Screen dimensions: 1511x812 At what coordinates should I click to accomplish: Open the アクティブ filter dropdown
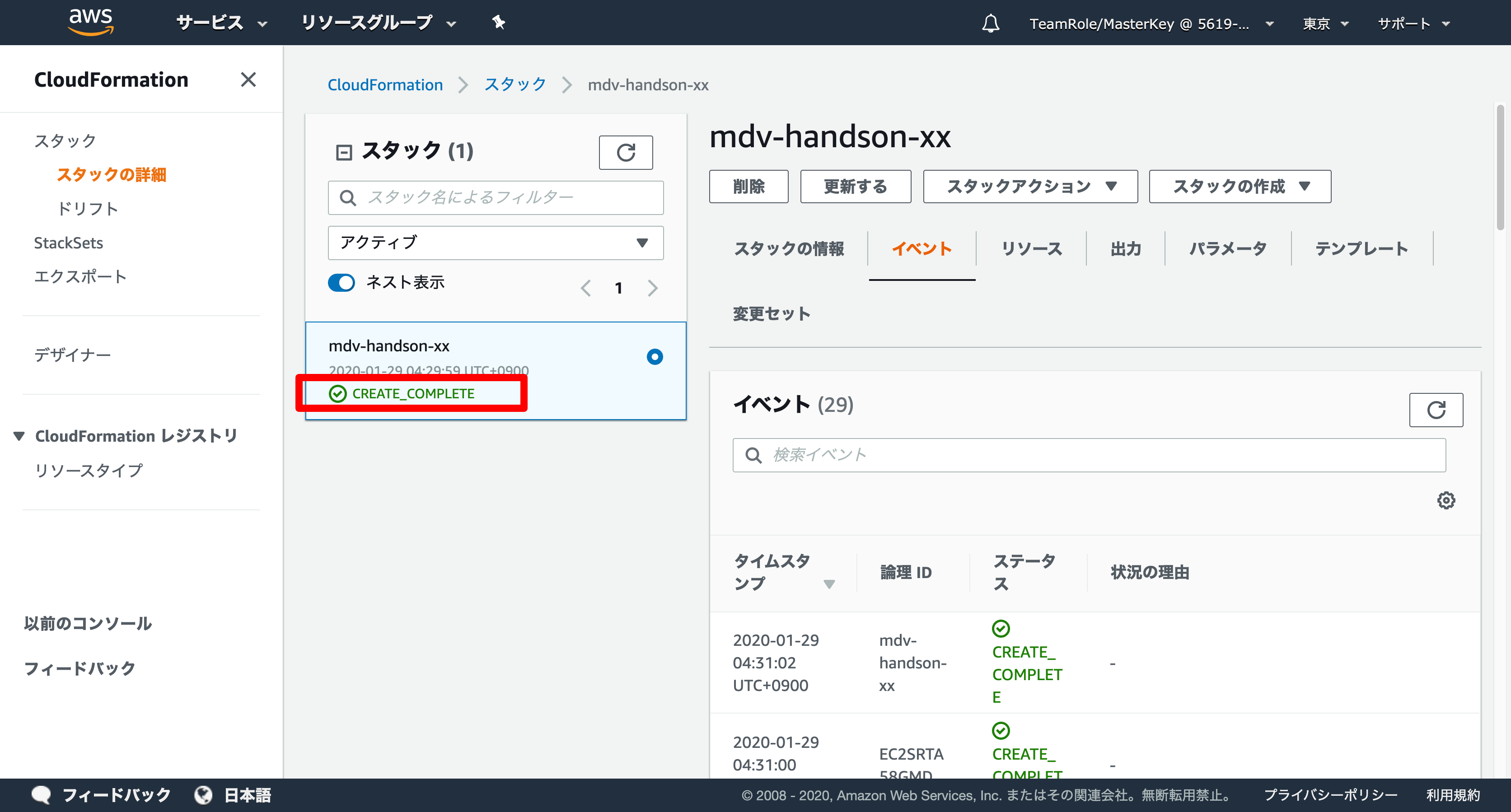tap(496, 243)
